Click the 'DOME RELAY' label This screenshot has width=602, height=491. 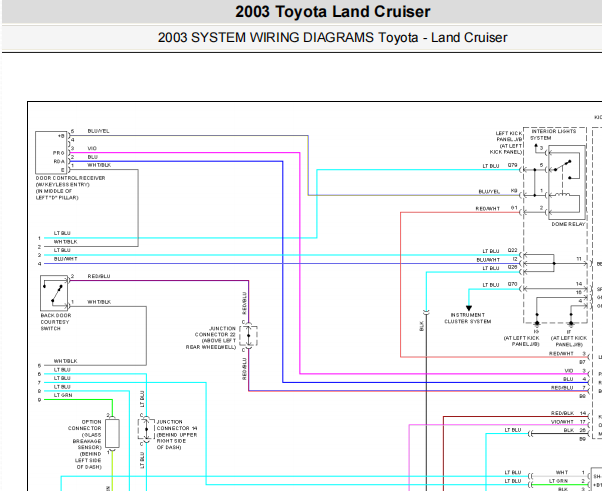(x=568, y=224)
